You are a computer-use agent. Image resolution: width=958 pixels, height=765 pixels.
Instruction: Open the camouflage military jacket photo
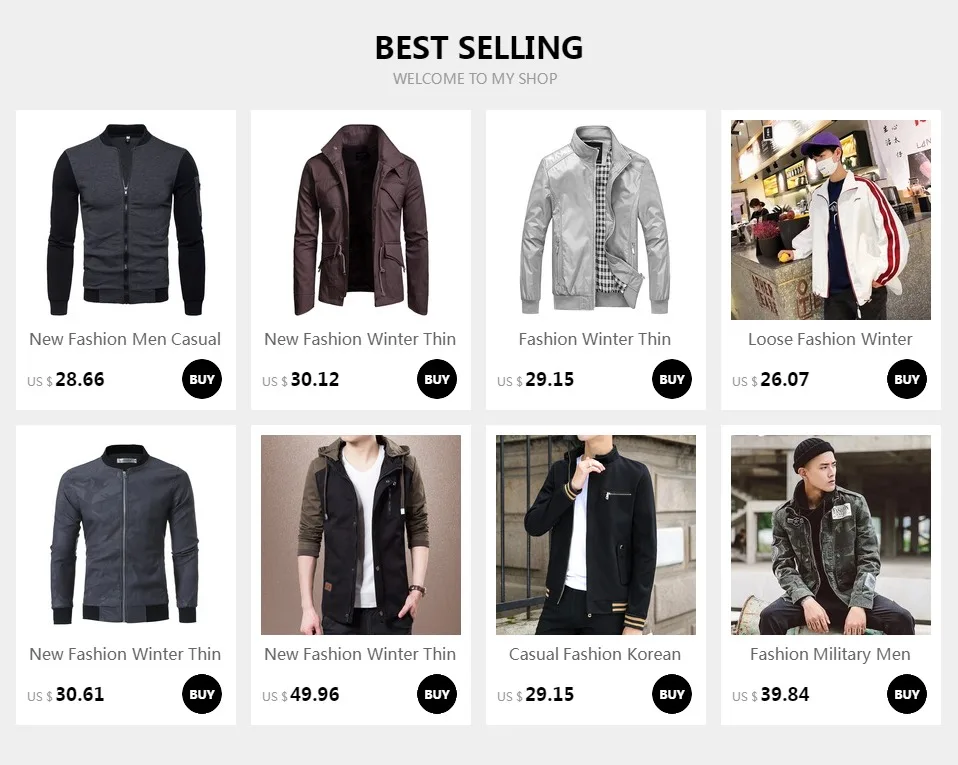tap(831, 535)
